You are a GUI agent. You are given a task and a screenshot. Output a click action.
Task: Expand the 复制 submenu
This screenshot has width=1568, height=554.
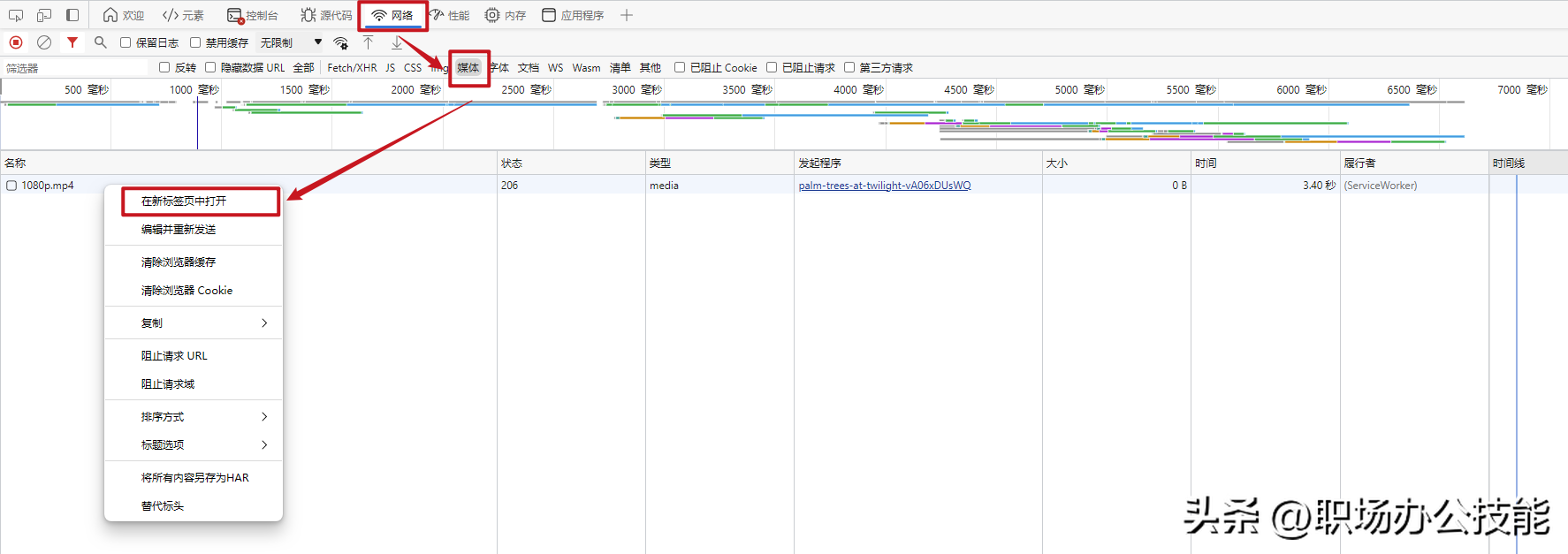click(194, 323)
